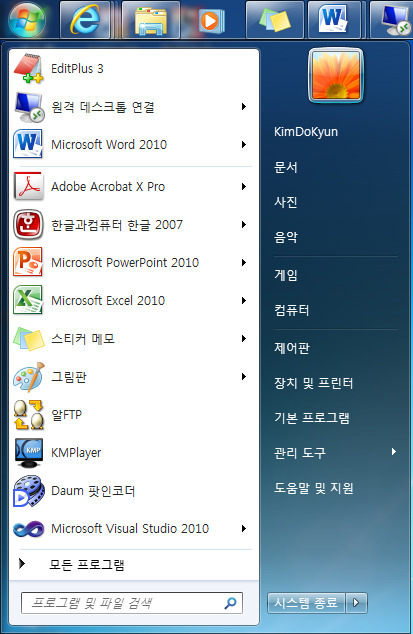Expand PowerPoint 2010 jump list arrow

(244, 262)
